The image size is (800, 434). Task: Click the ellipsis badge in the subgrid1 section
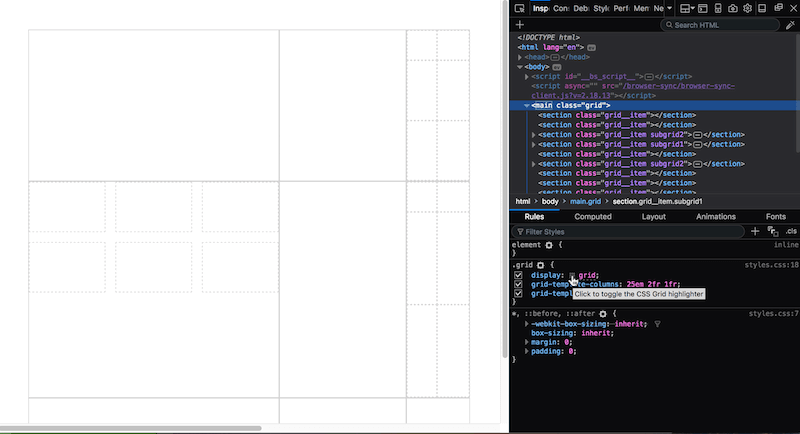tap(697, 144)
